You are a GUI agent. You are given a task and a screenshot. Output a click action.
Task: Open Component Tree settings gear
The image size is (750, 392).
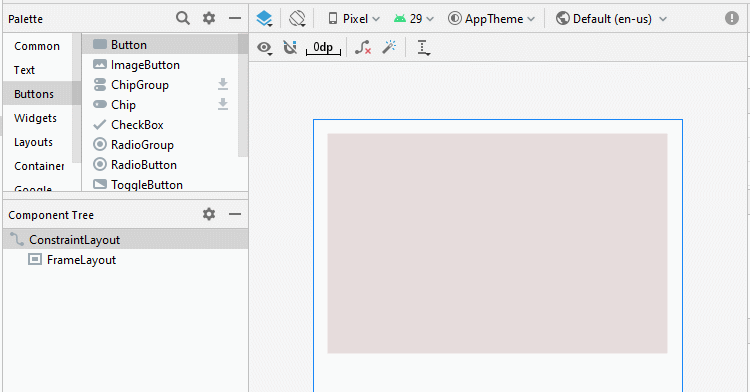click(x=209, y=214)
